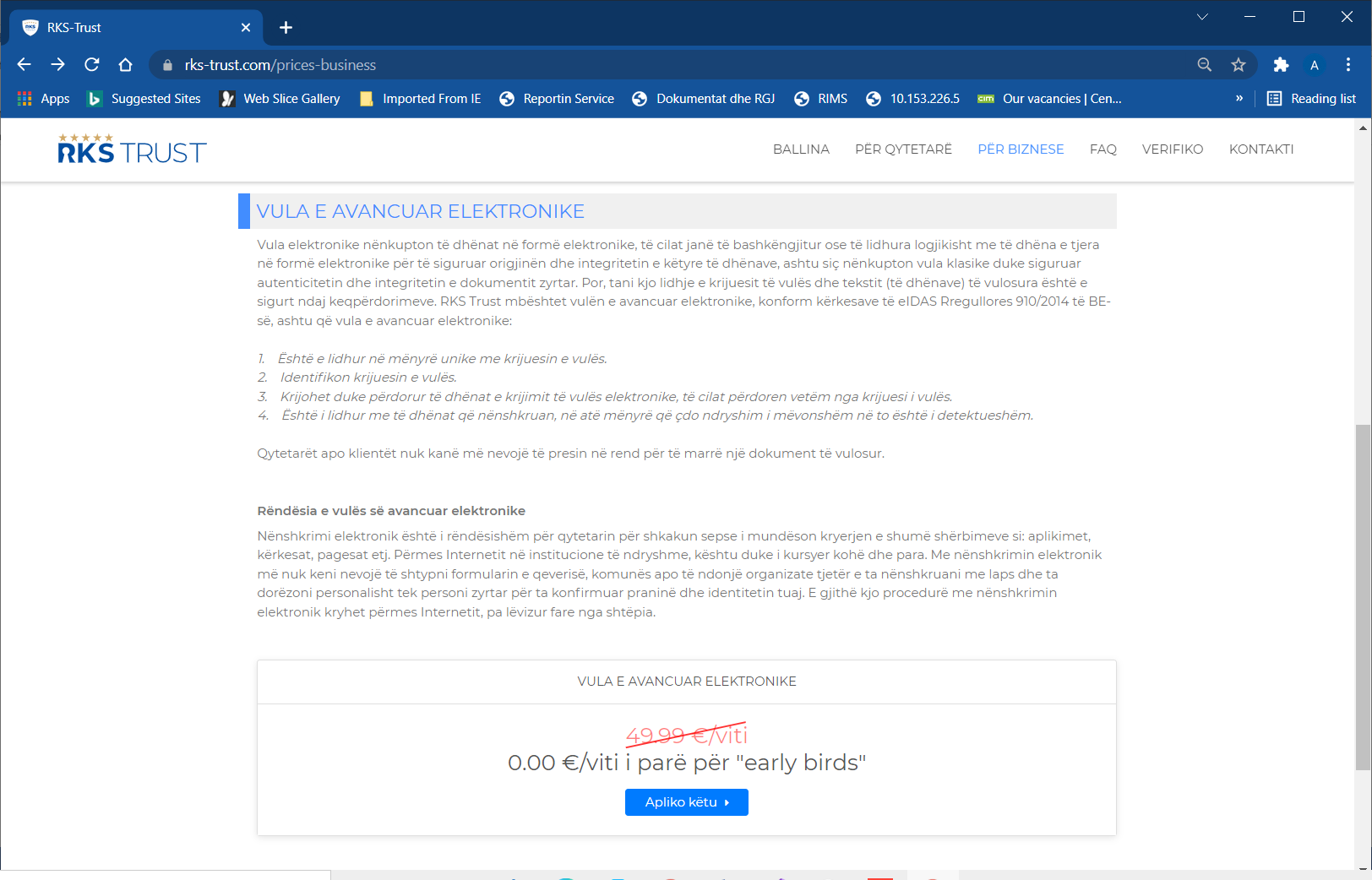1372x880 pixels.
Task: Bookmark this page with the star icon
Action: pyautogui.click(x=1239, y=65)
